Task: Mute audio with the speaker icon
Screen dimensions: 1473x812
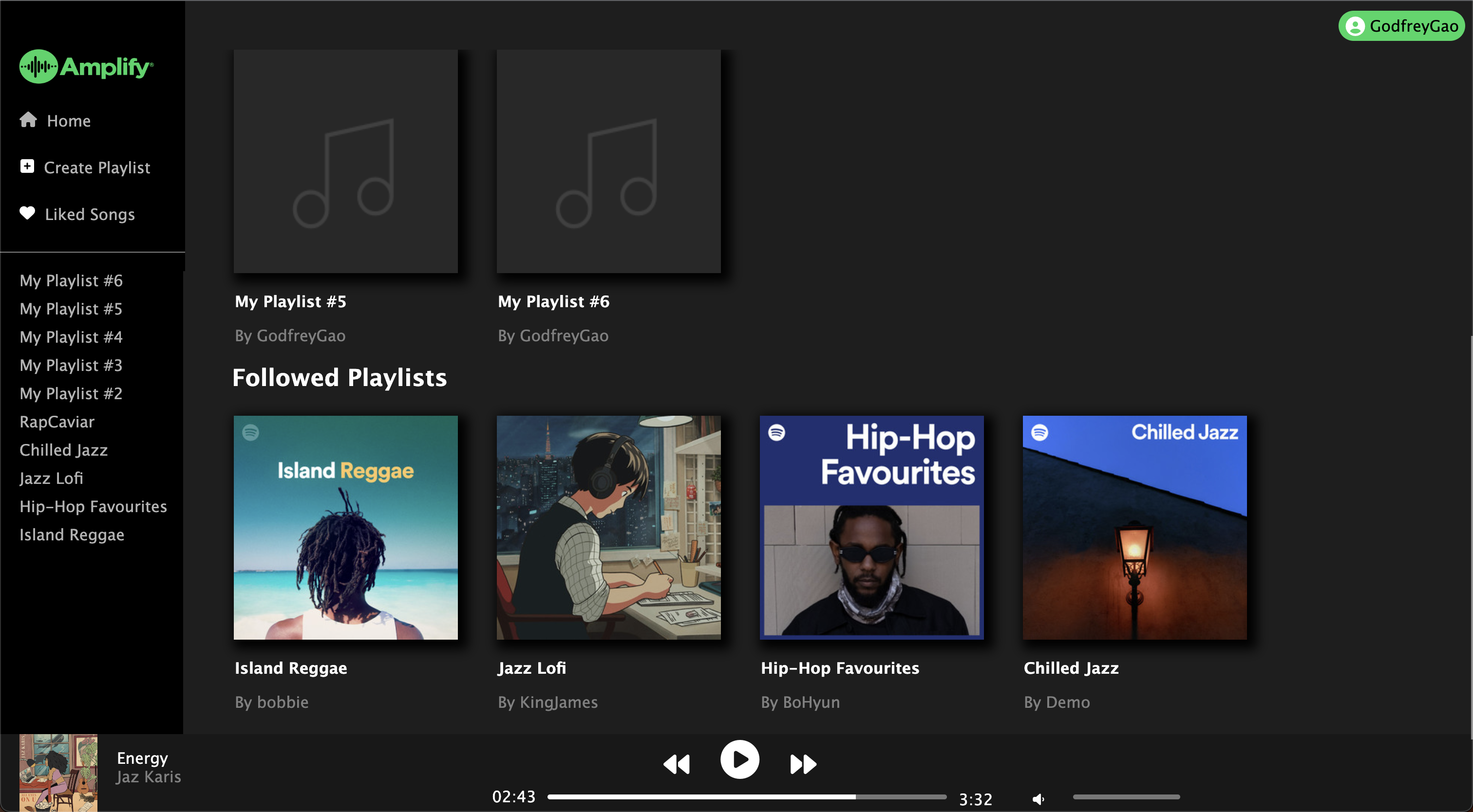Action: point(1038,799)
